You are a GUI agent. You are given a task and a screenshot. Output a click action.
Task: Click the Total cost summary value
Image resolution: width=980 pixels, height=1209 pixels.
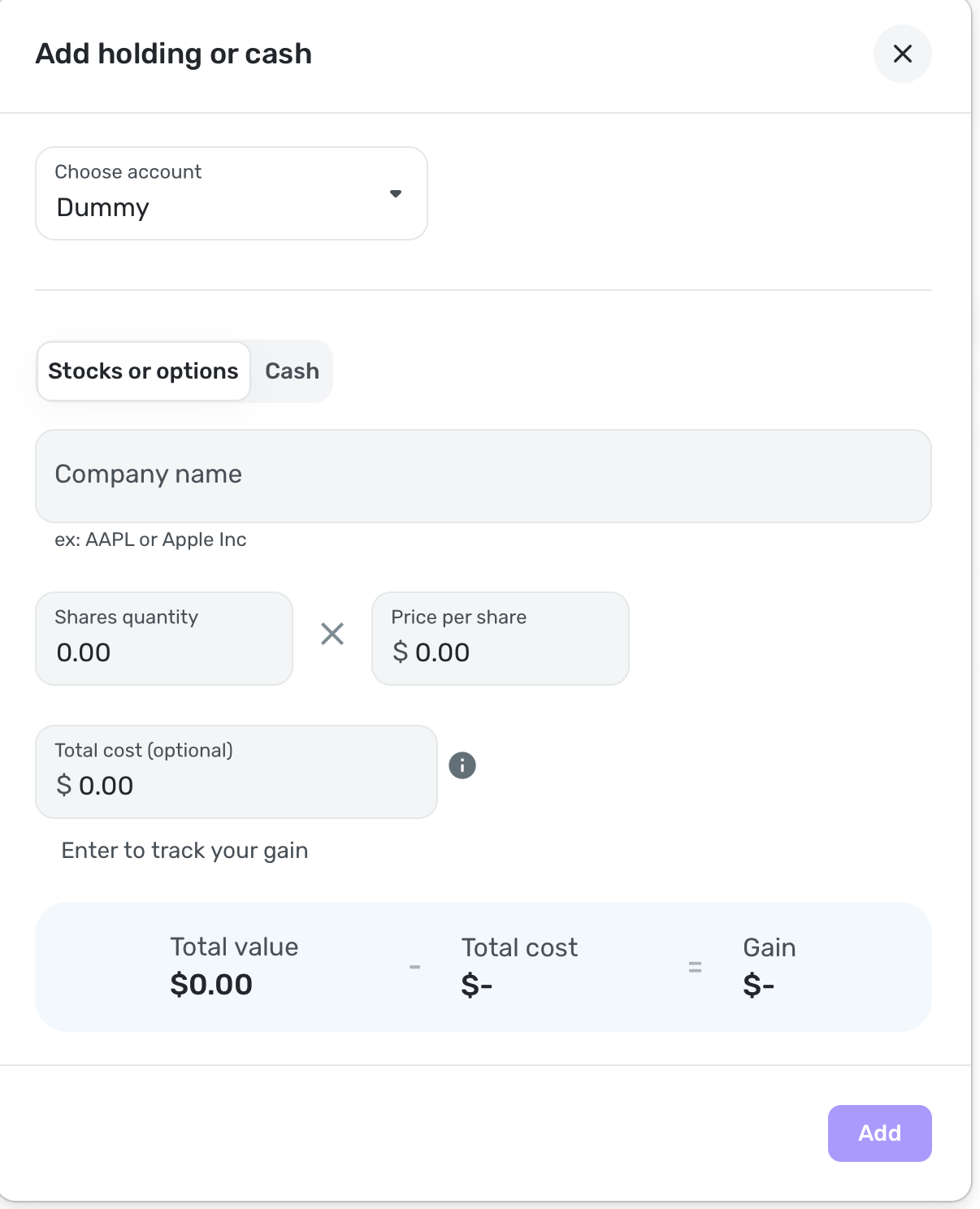(477, 985)
